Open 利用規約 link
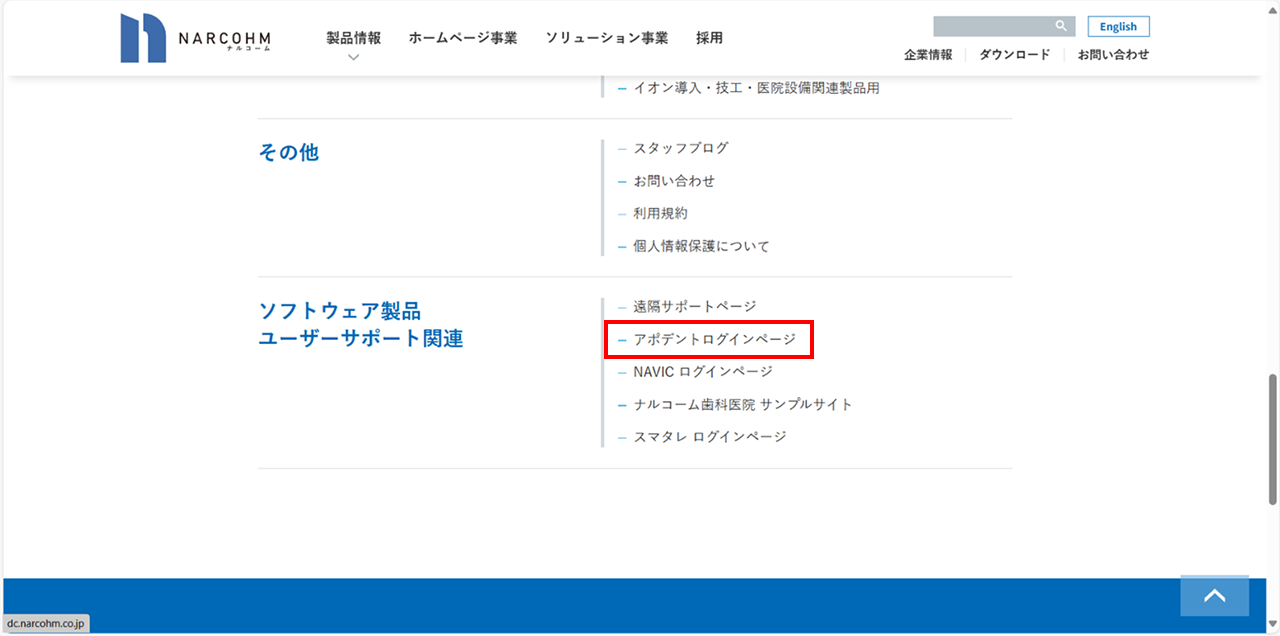 pyautogui.click(x=660, y=213)
